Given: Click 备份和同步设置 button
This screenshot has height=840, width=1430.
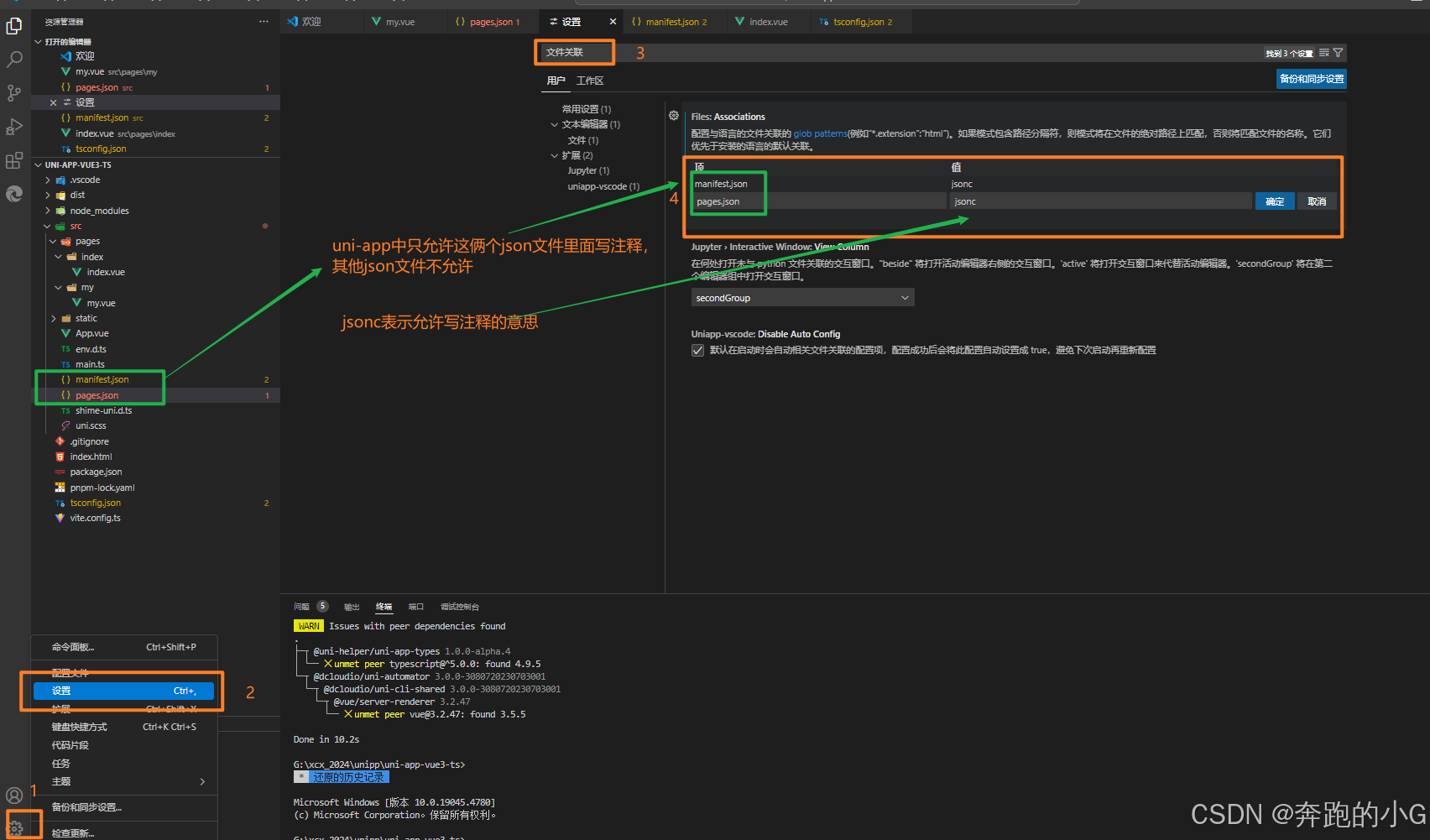Looking at the screenshot, I should click(1312, 79).
